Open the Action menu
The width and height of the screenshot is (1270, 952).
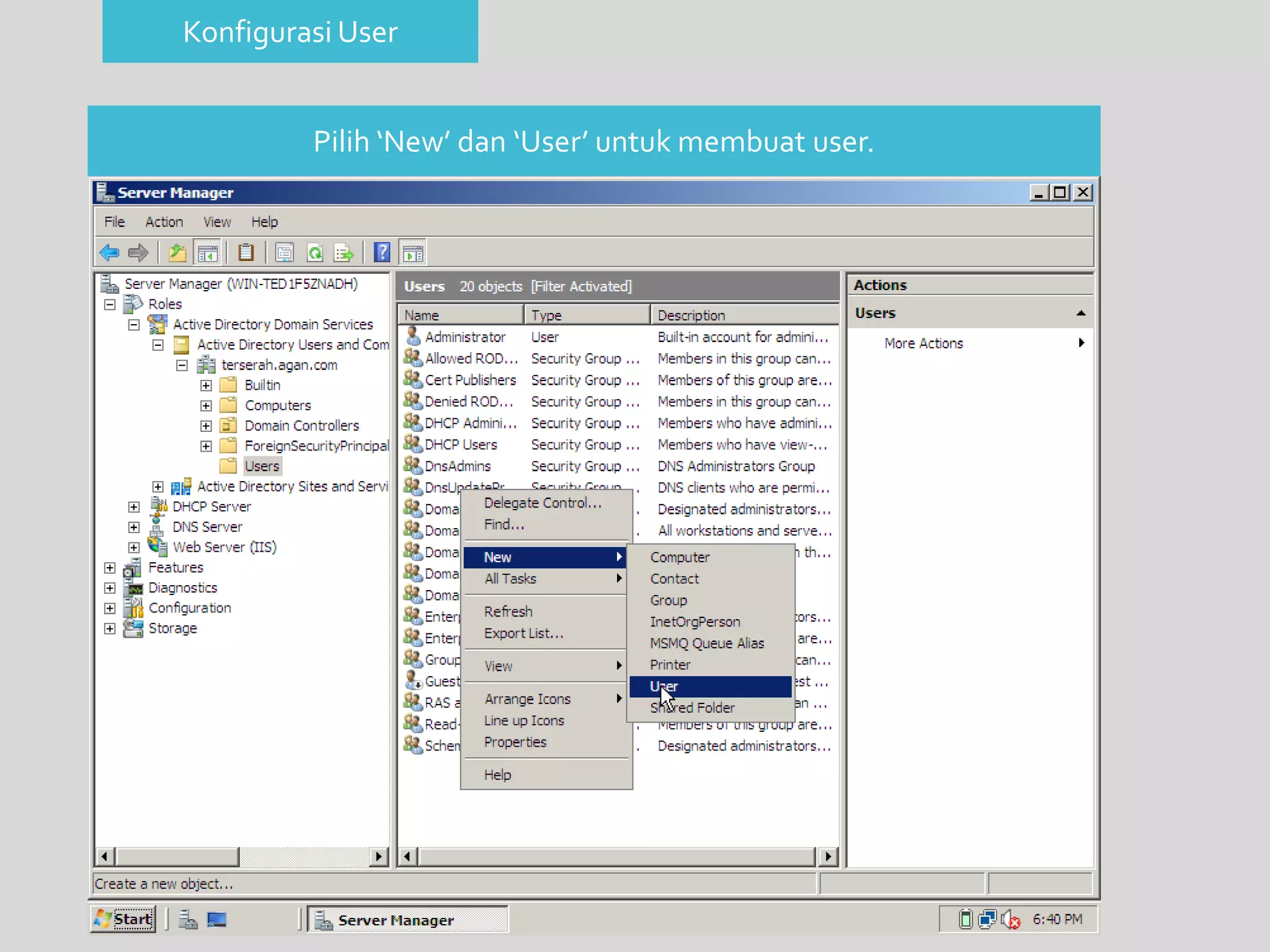tap(164, 222)
